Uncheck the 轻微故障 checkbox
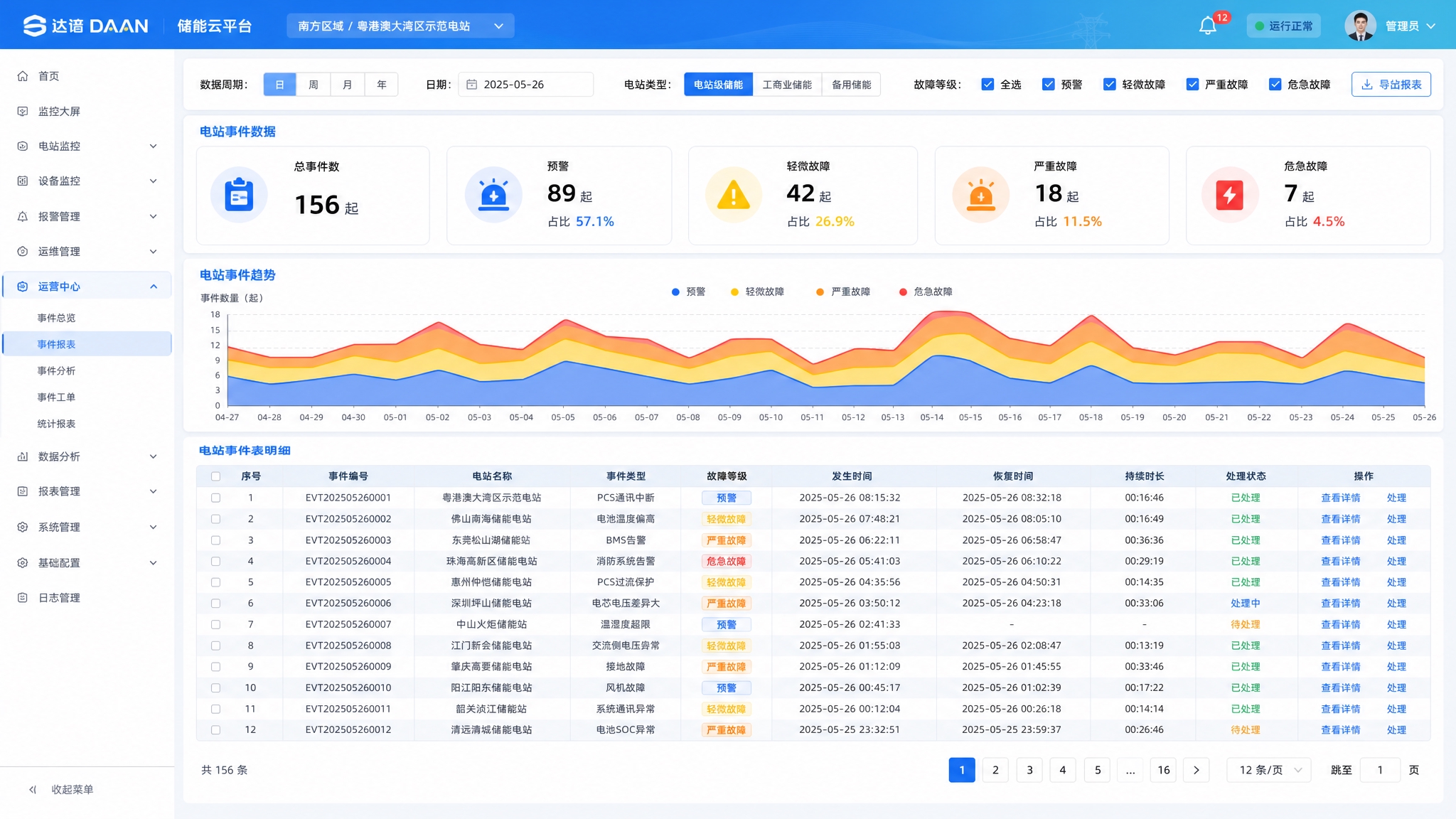 coord(1109,85)
